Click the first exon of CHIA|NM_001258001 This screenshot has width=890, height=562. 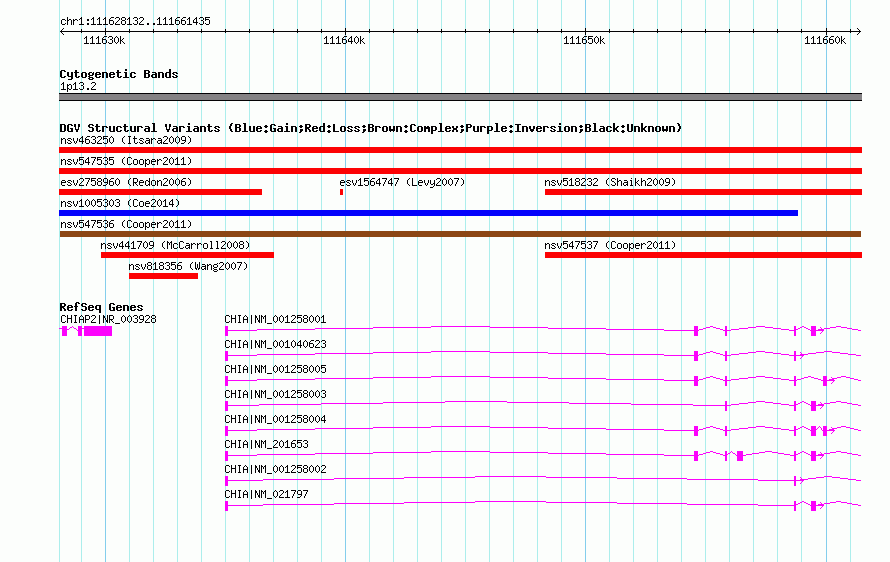pyautogui.click(x=226, y=331)
